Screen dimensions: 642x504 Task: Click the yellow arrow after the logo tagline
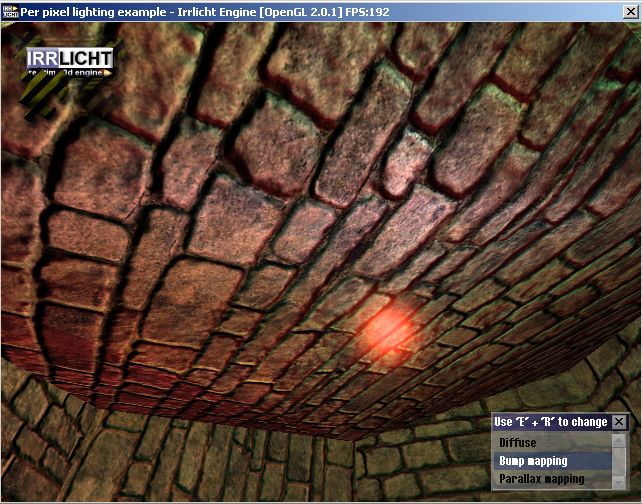(108, 73)
